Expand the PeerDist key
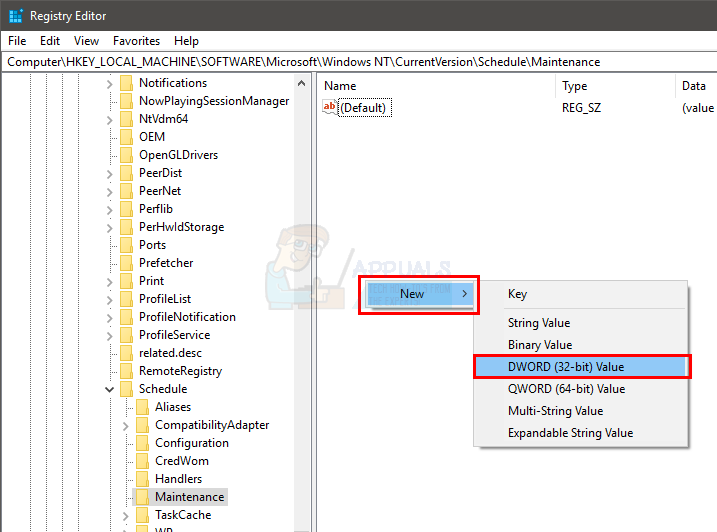Screen dimensions: 717x532 click(x=110, y=174)
